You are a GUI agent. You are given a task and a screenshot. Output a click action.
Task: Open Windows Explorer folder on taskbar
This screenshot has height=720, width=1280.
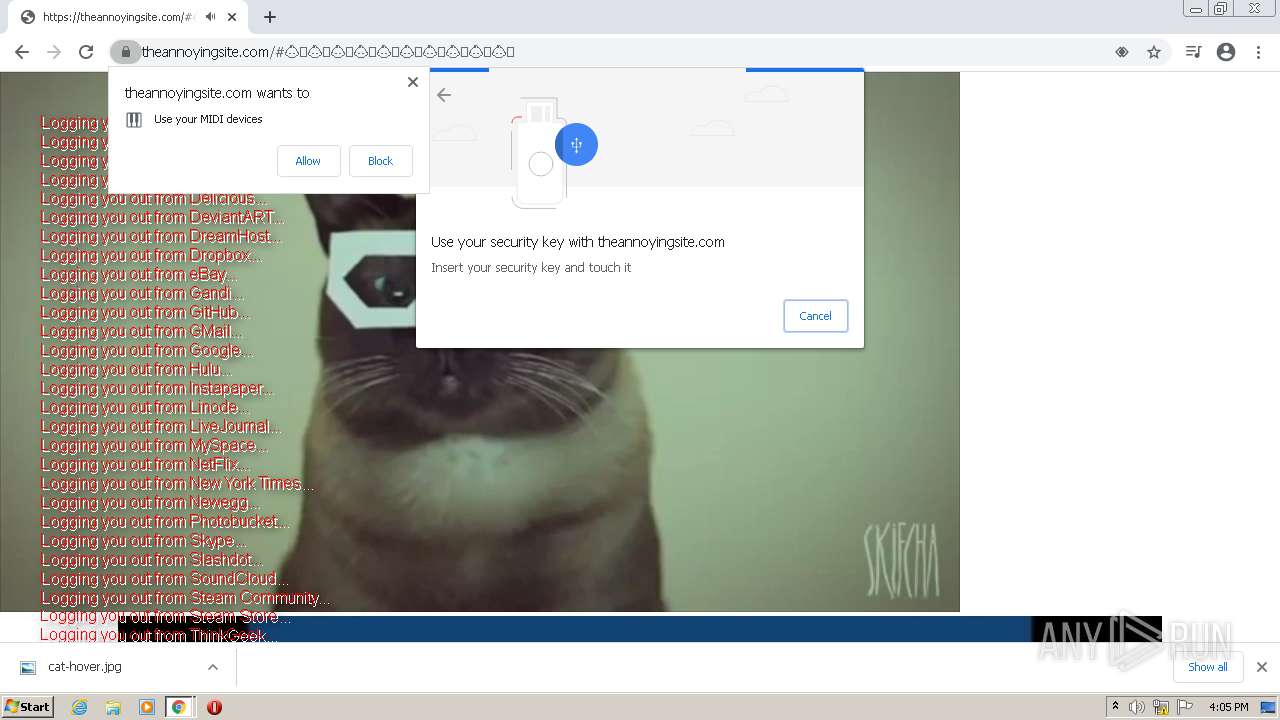[113, 707]
